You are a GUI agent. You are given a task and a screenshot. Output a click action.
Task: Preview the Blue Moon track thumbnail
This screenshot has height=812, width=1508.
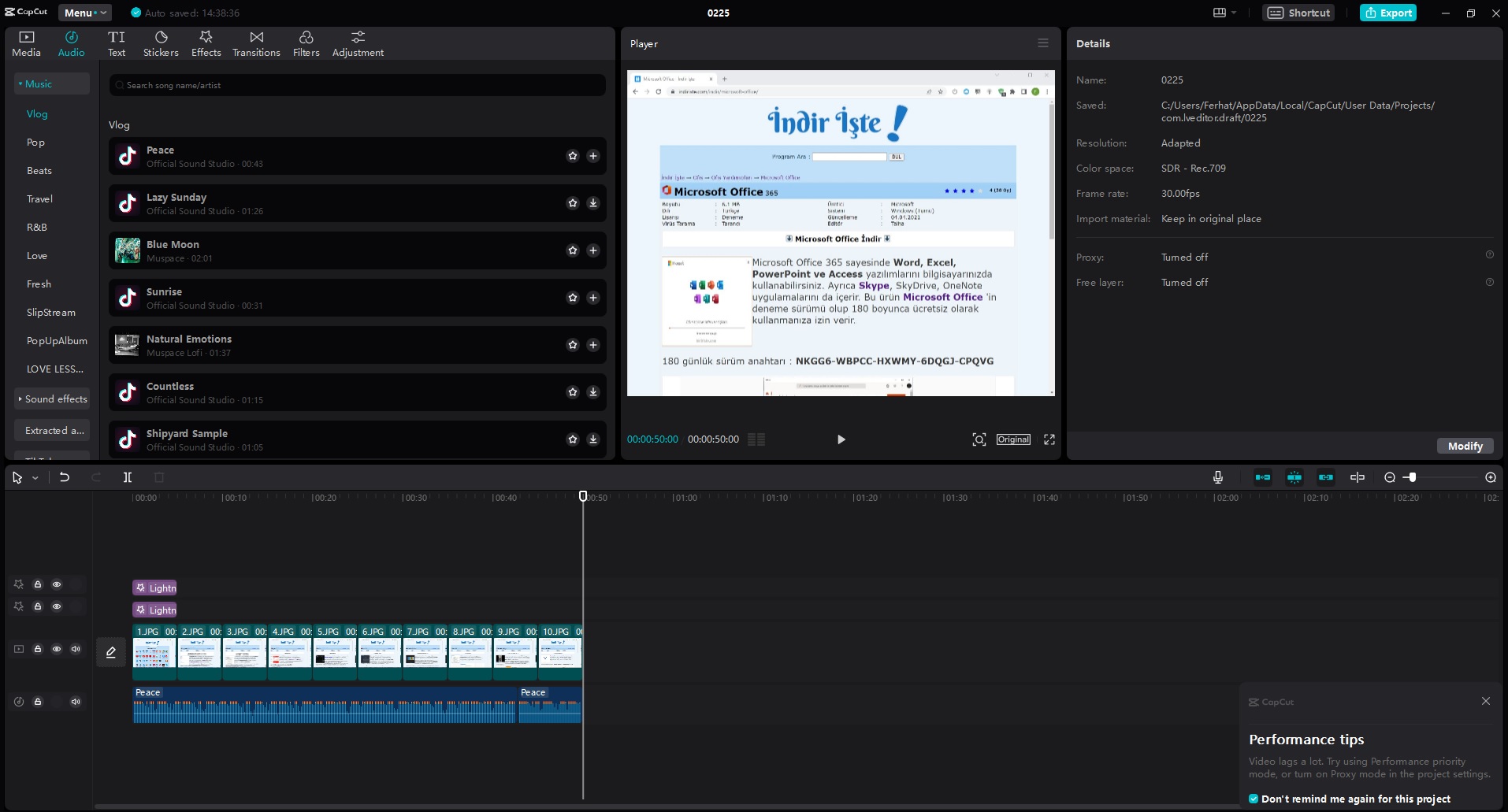(128, 250)
